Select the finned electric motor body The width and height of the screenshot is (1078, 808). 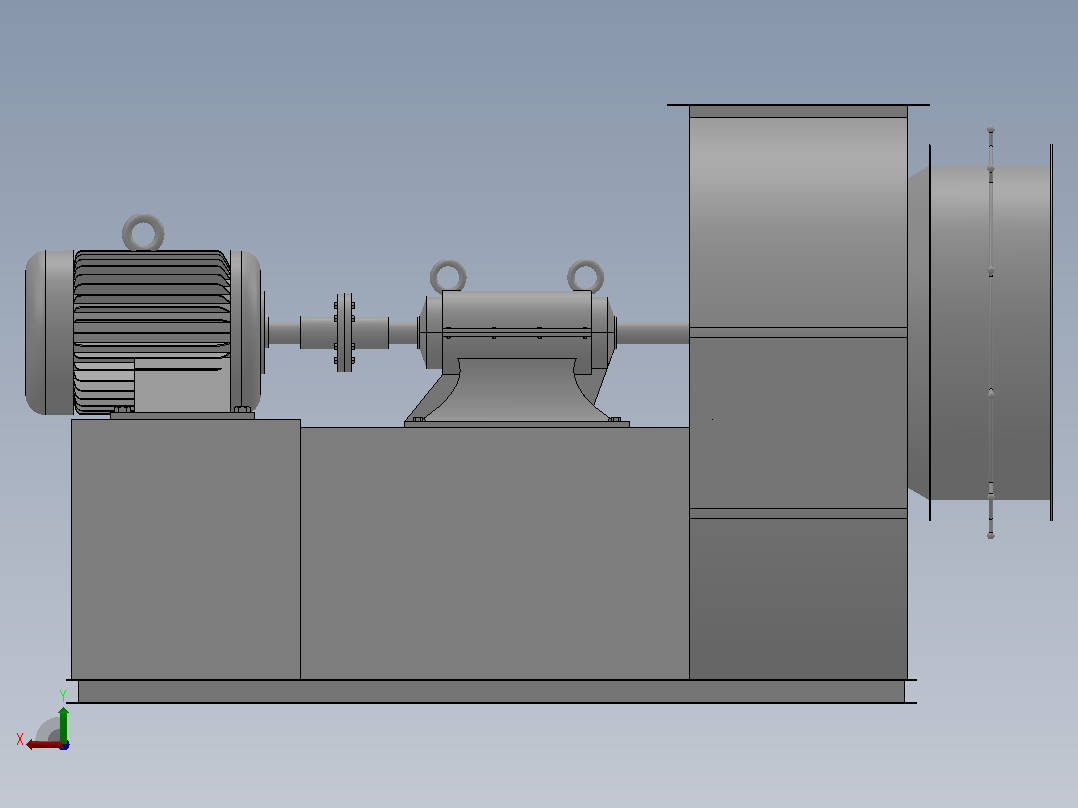coord(152,332)
